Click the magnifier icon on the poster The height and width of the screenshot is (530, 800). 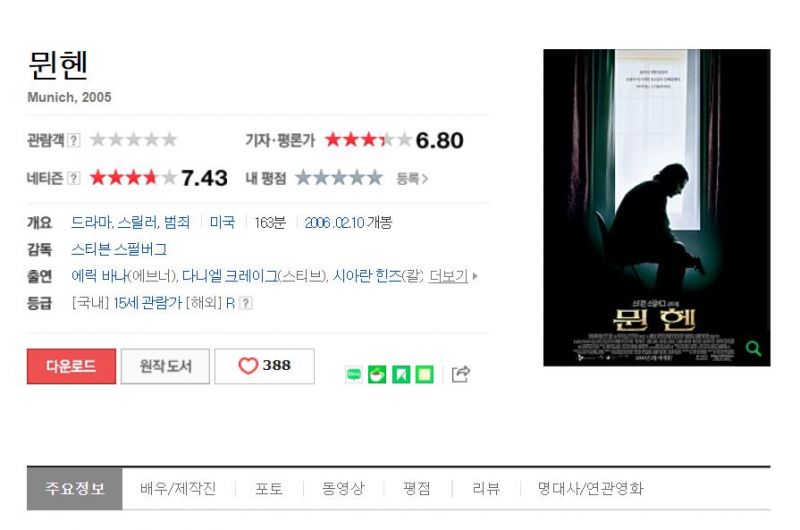tap(754, 348)
